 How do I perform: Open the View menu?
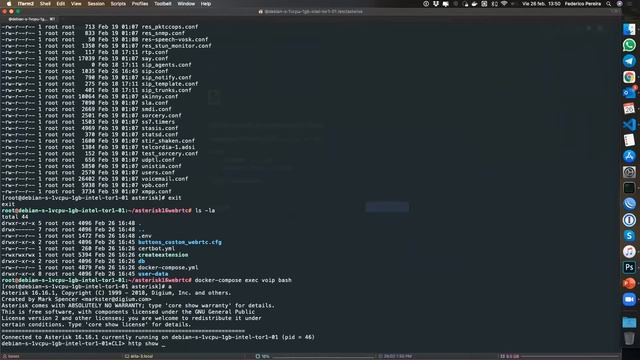pos(76,4)
